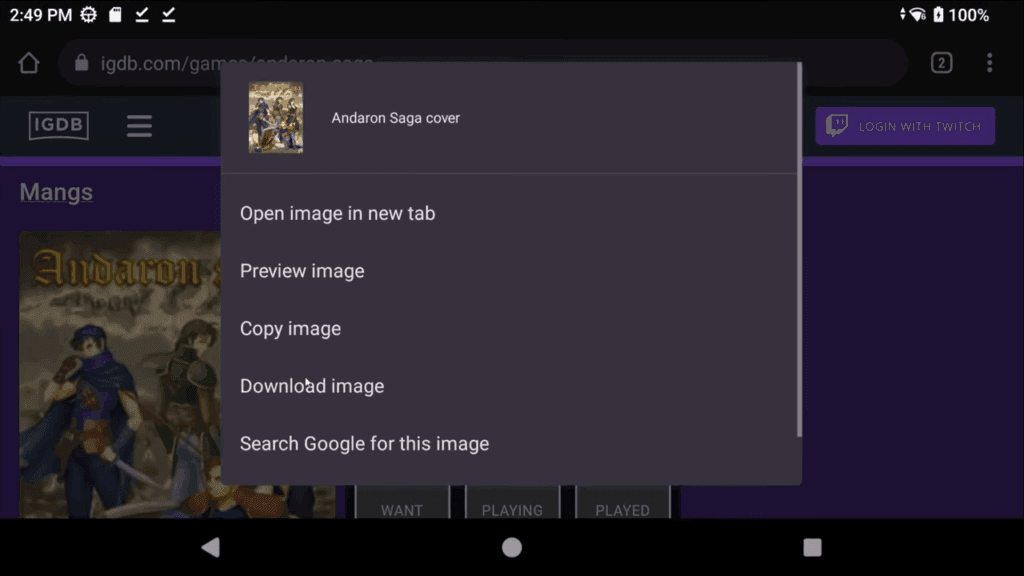This screenshot has height=576, width=1024.
Task: Open the IGDB hamburger menu
Action: (139, 126)
